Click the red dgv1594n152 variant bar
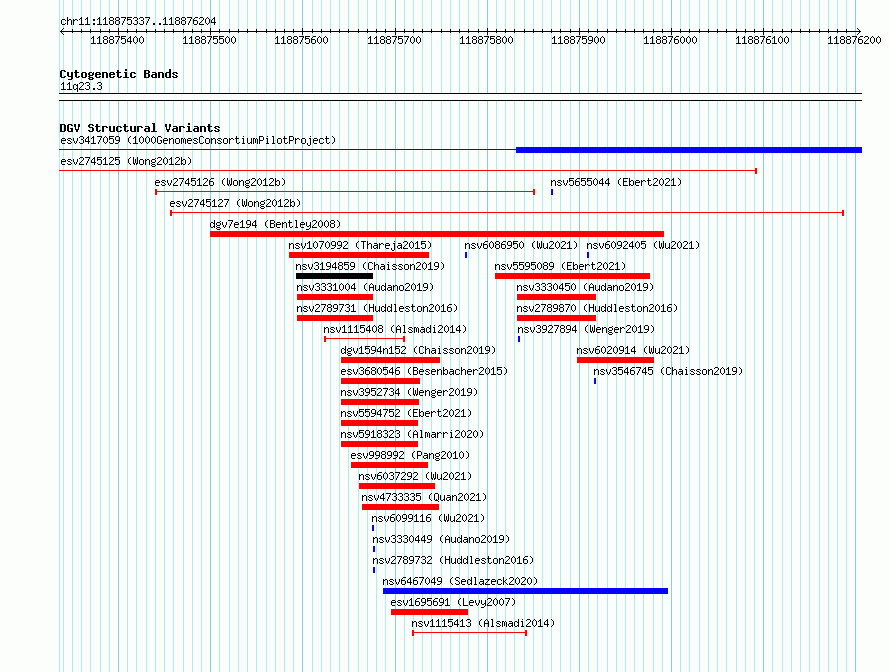This screenshot has width=890, height=672. click(x=391, y=360)
